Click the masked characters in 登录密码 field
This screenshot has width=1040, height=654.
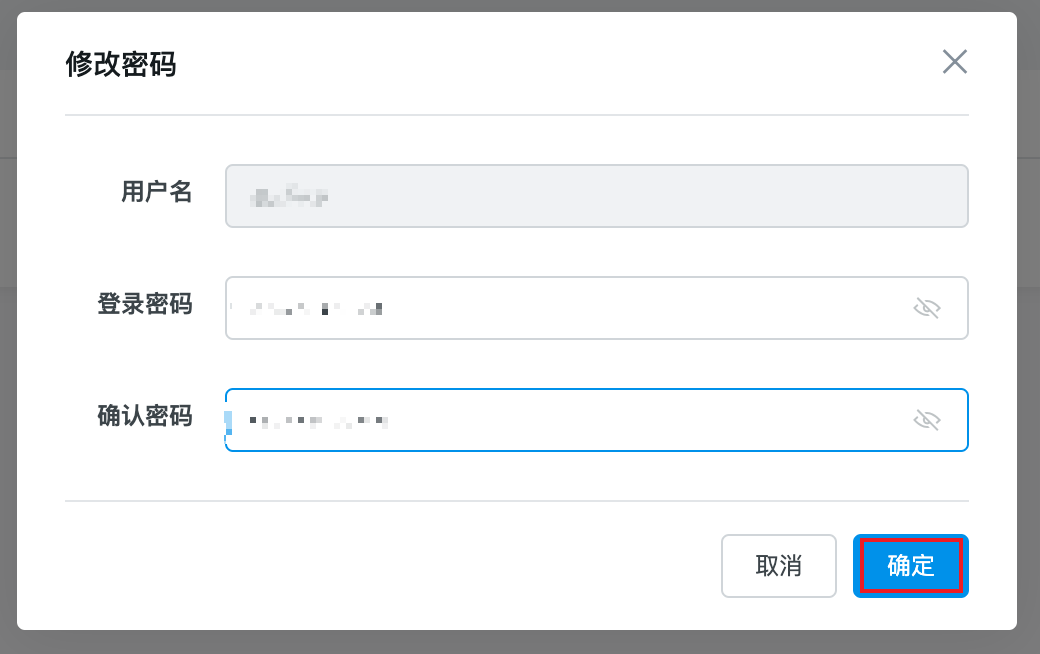click(314, 309)
